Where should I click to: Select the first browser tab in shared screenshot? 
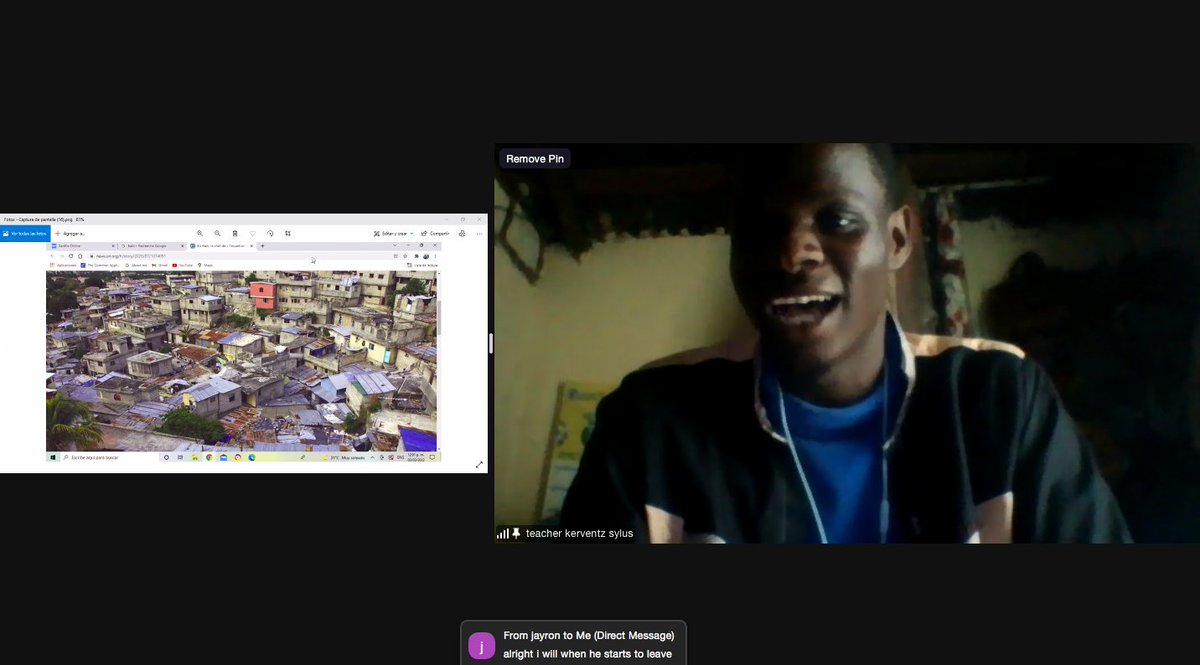[x=84, y=246]
